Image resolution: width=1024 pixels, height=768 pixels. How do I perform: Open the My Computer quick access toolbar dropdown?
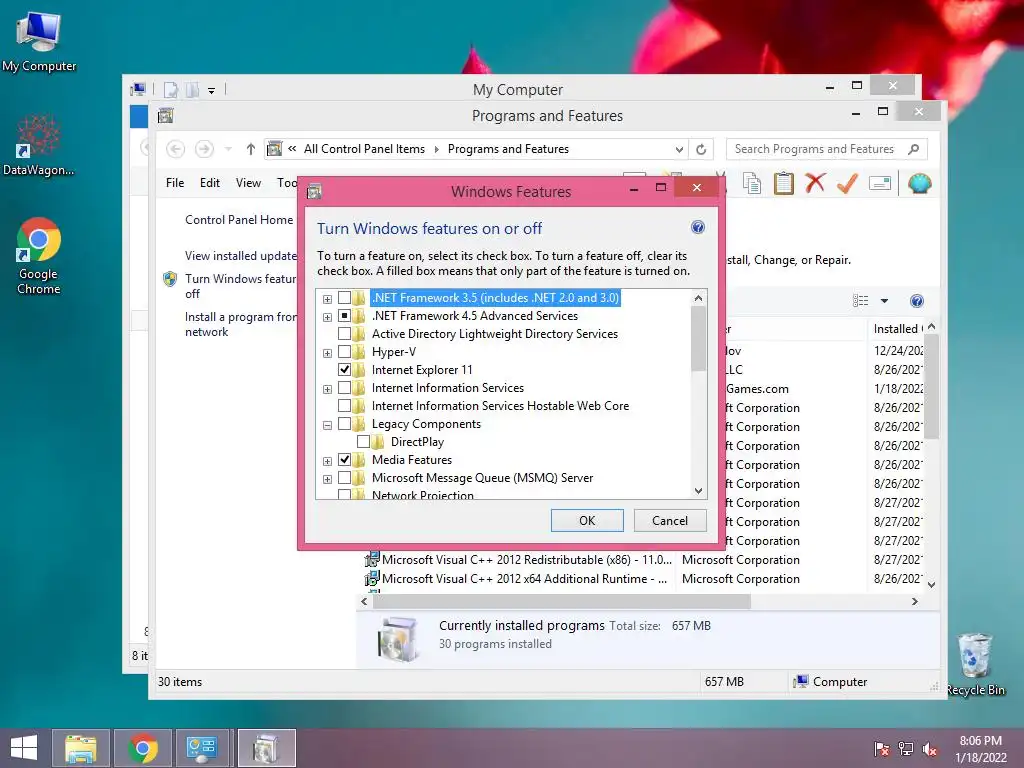[x=212, y=90]
